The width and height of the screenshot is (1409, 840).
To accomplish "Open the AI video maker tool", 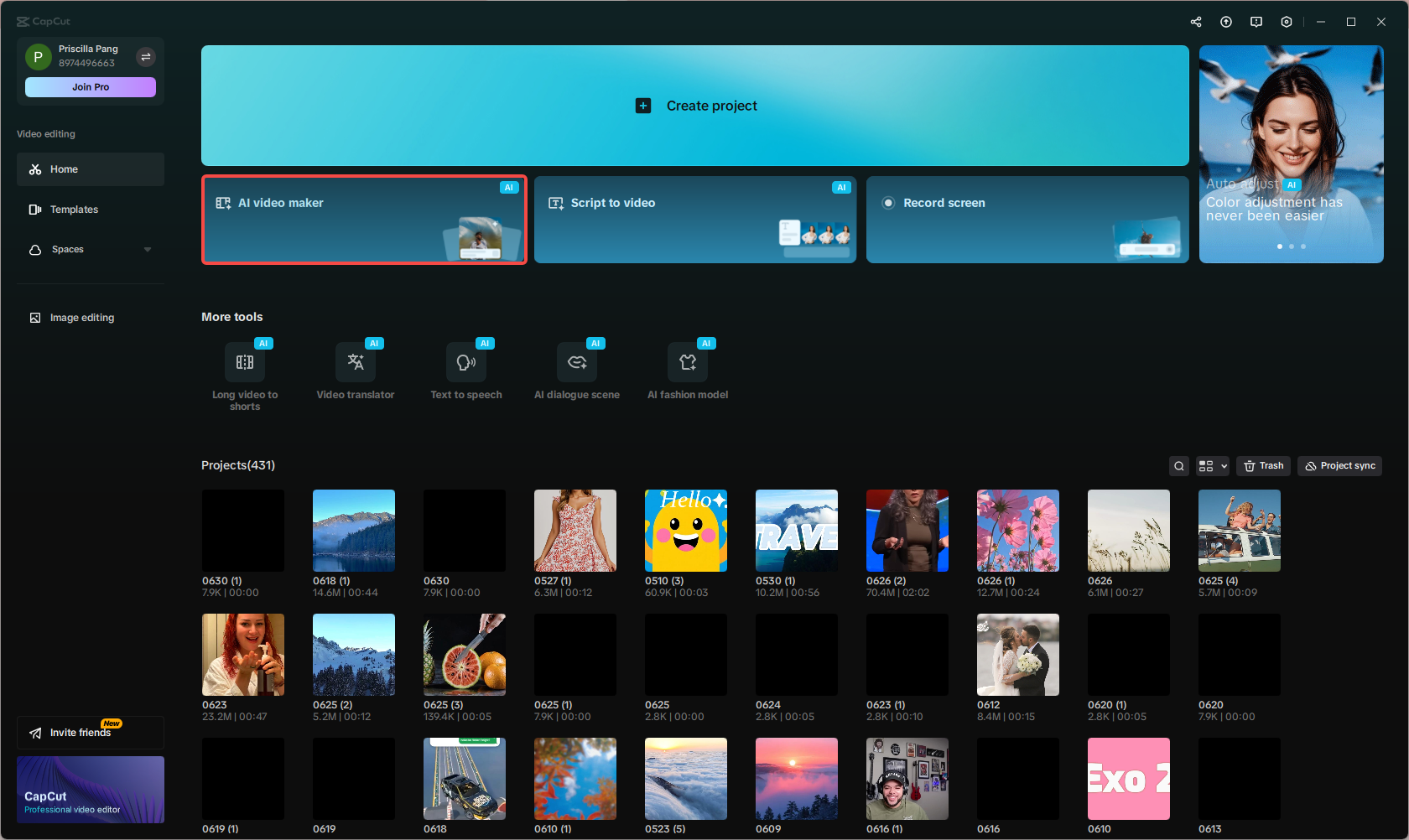I will 364,220.
